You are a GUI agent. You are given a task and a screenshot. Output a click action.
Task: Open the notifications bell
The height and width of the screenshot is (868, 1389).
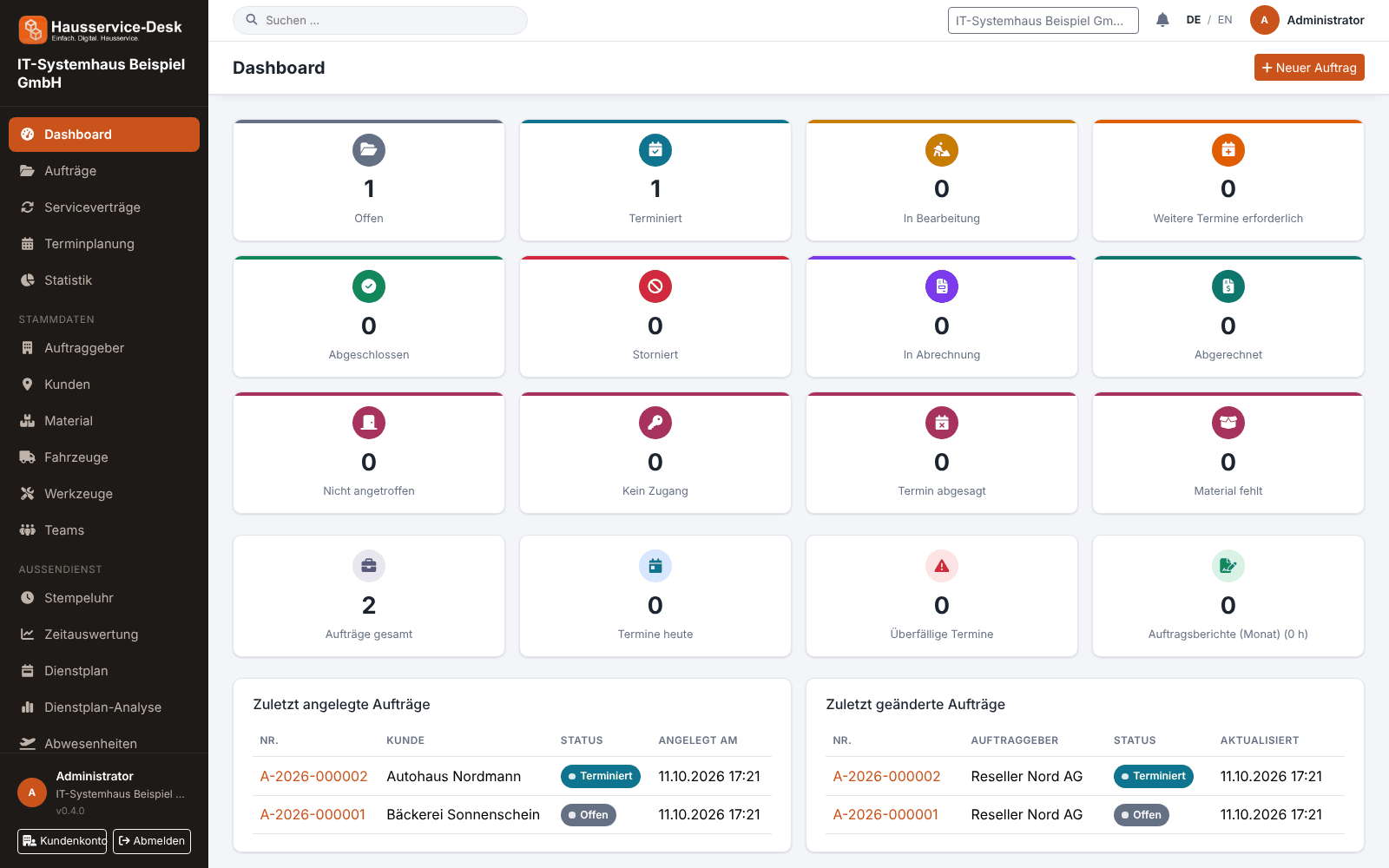1162,20
